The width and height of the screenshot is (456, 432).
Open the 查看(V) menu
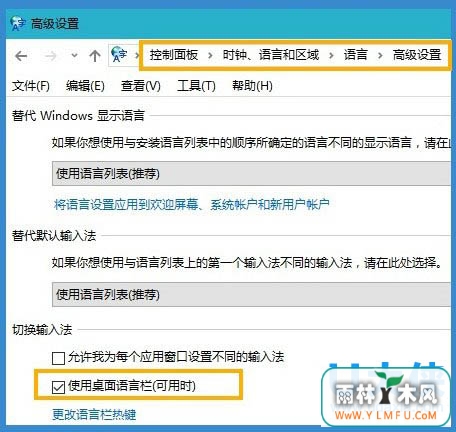tap(141, 86)
